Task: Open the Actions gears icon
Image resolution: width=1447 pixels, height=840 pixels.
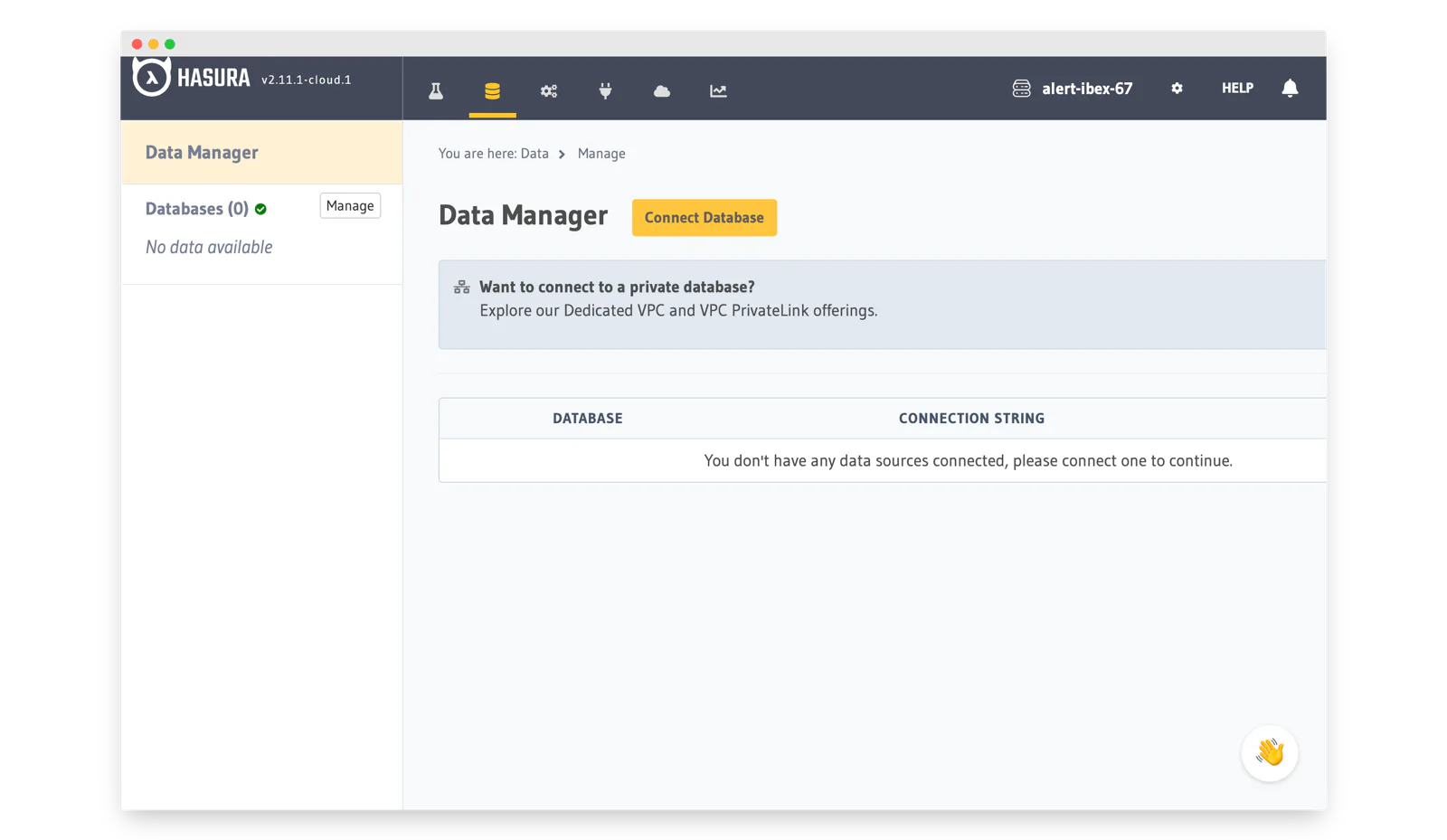Action: click(549, 90)
